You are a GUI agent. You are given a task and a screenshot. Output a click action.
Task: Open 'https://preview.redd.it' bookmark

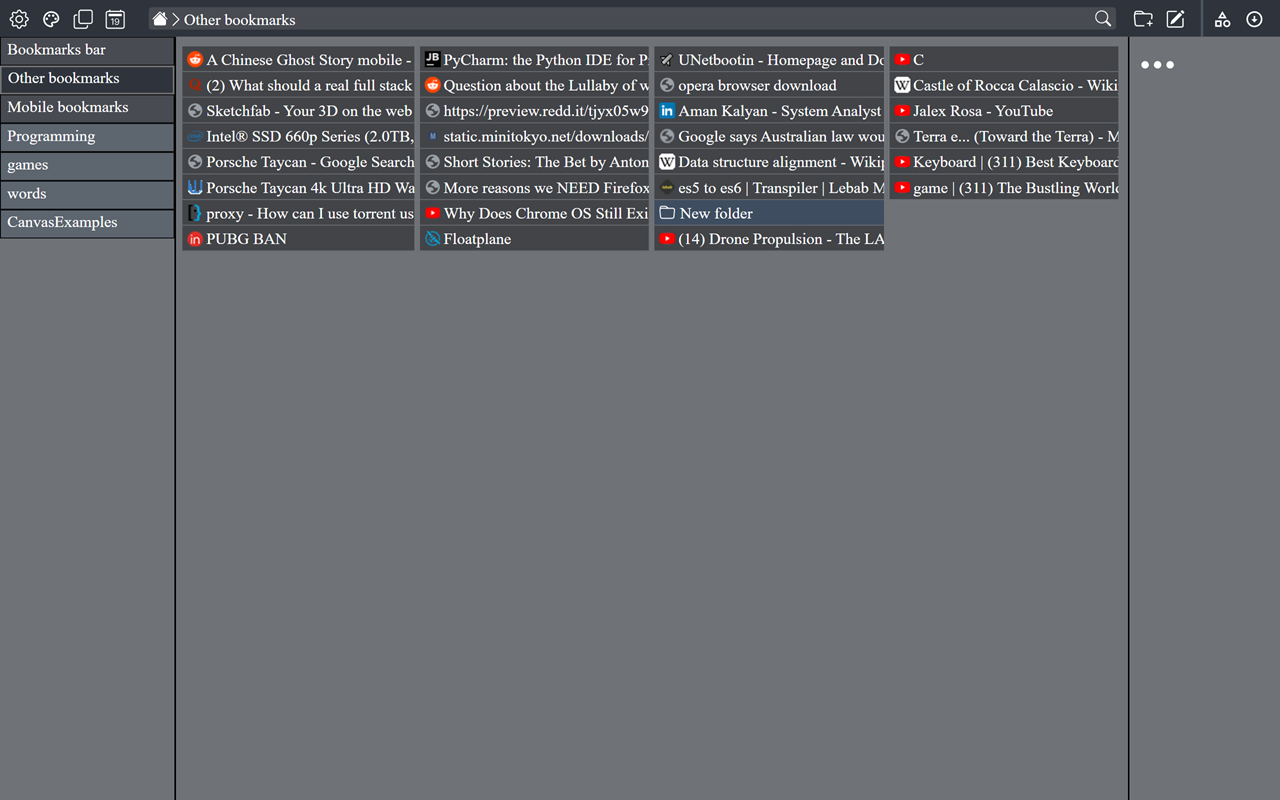click(535, 111)
